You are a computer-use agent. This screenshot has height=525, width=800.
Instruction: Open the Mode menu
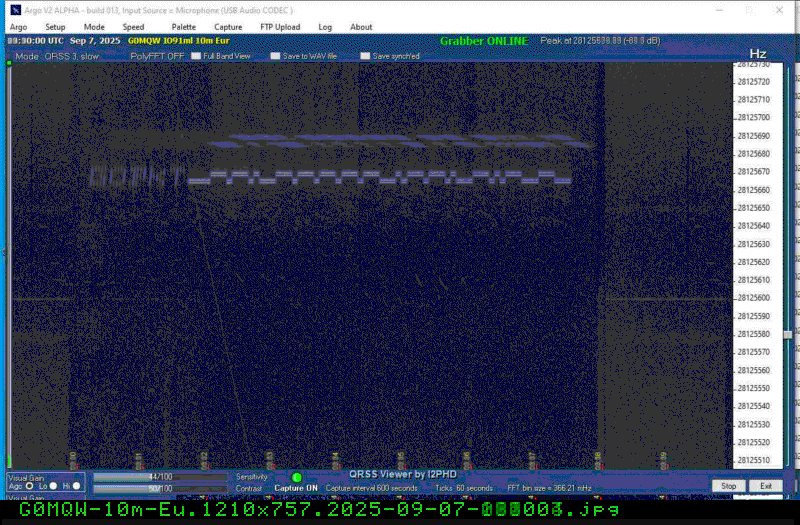(x=94, y=27)
